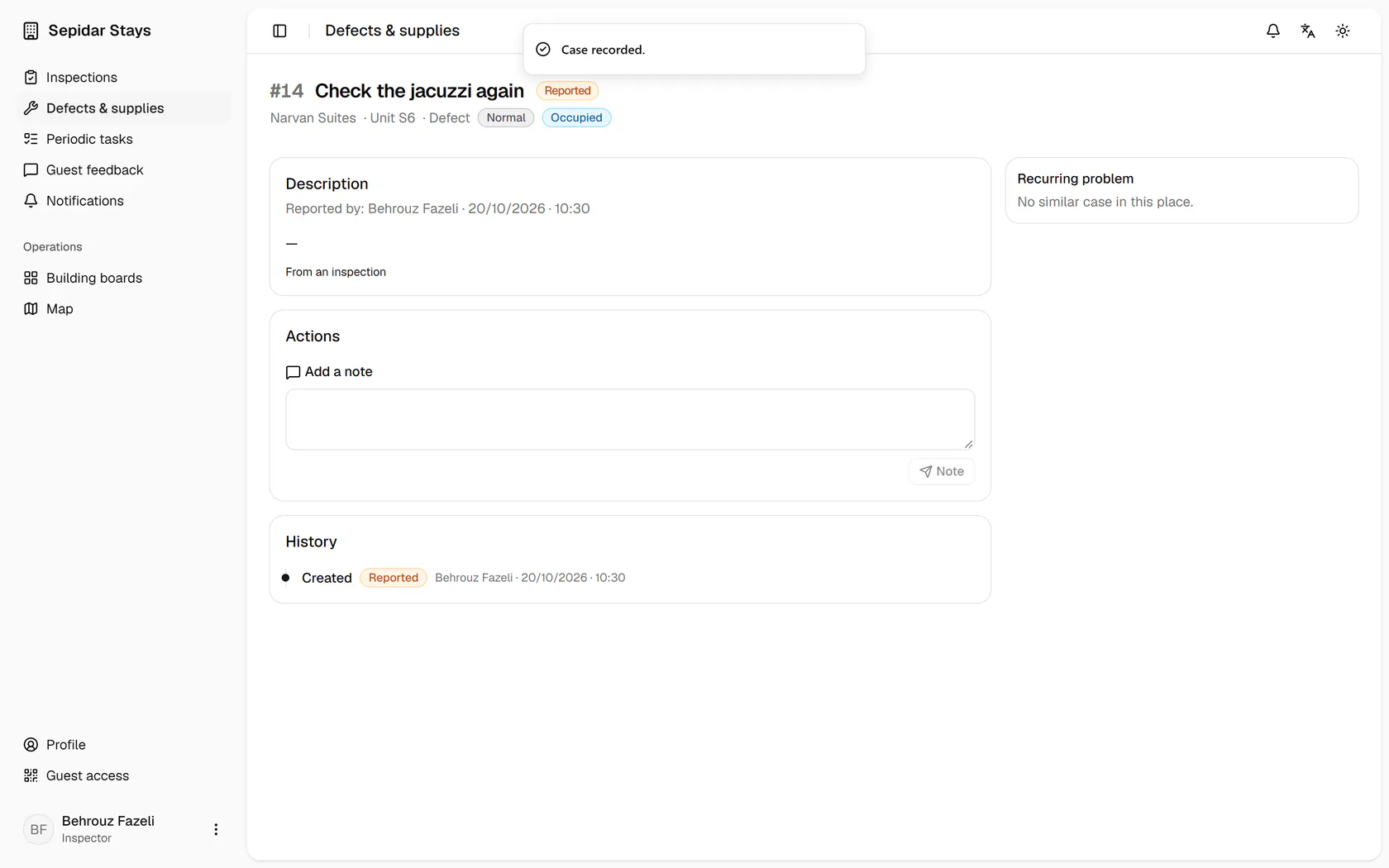
Task: Click the Add a note comment icon
Action: click(x=293, y=372)
